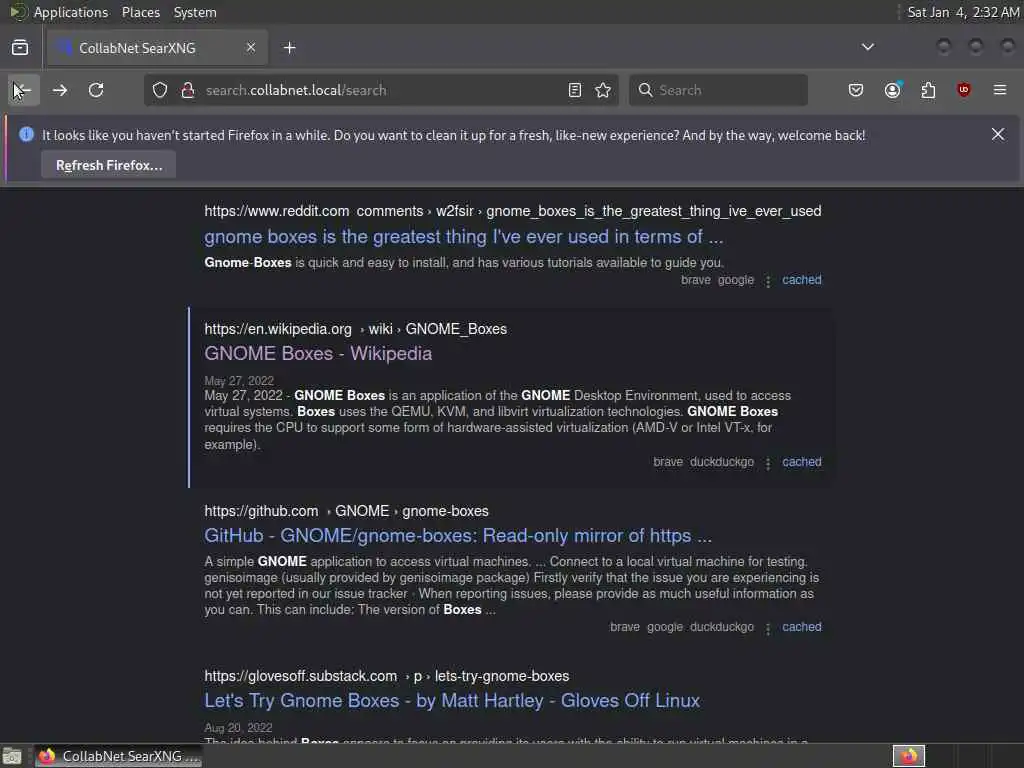Click the search magnifier icon in toolbar
Viewport: 1024px width, 768px height.
pos(645,90)
